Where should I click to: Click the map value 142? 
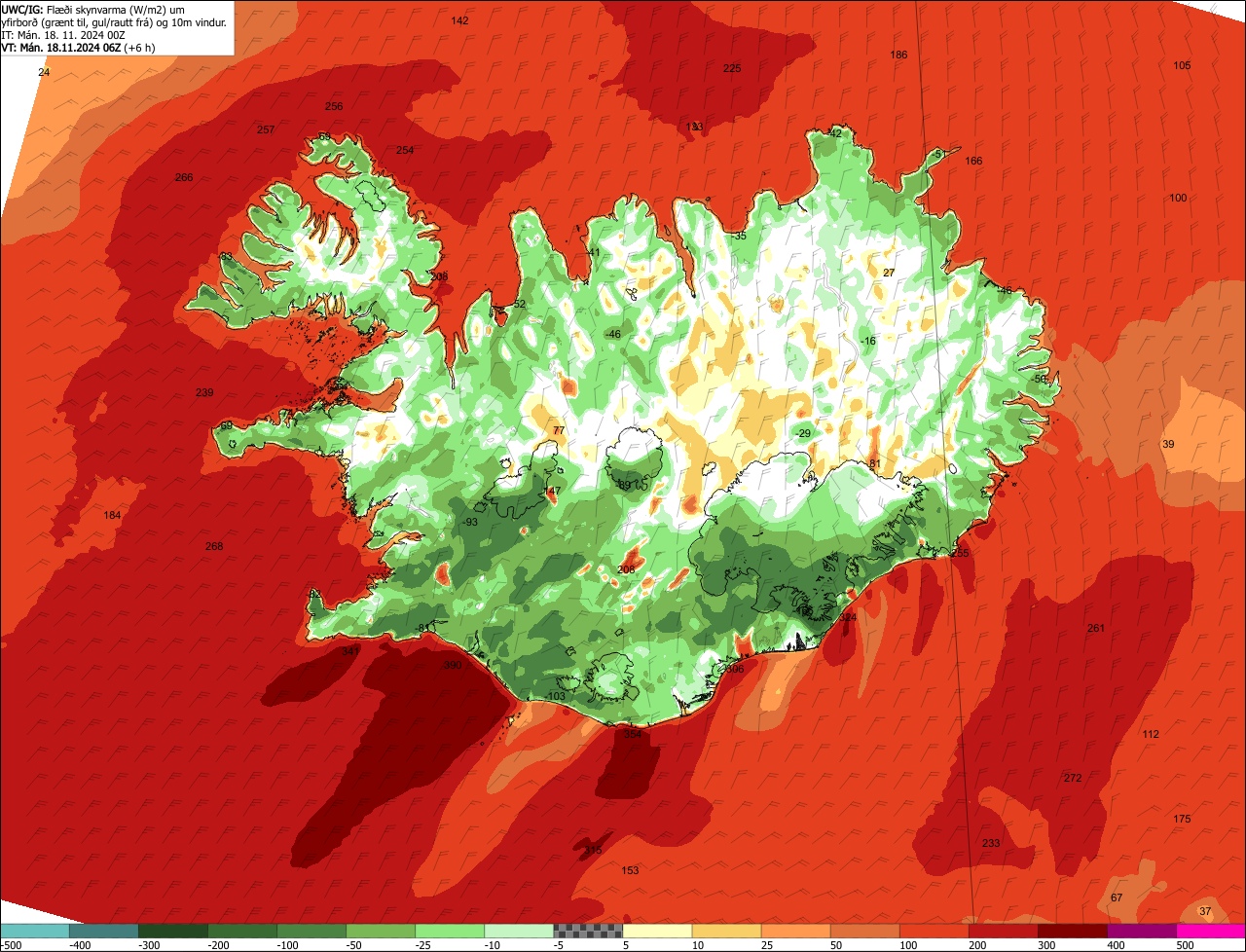(460, 20)
